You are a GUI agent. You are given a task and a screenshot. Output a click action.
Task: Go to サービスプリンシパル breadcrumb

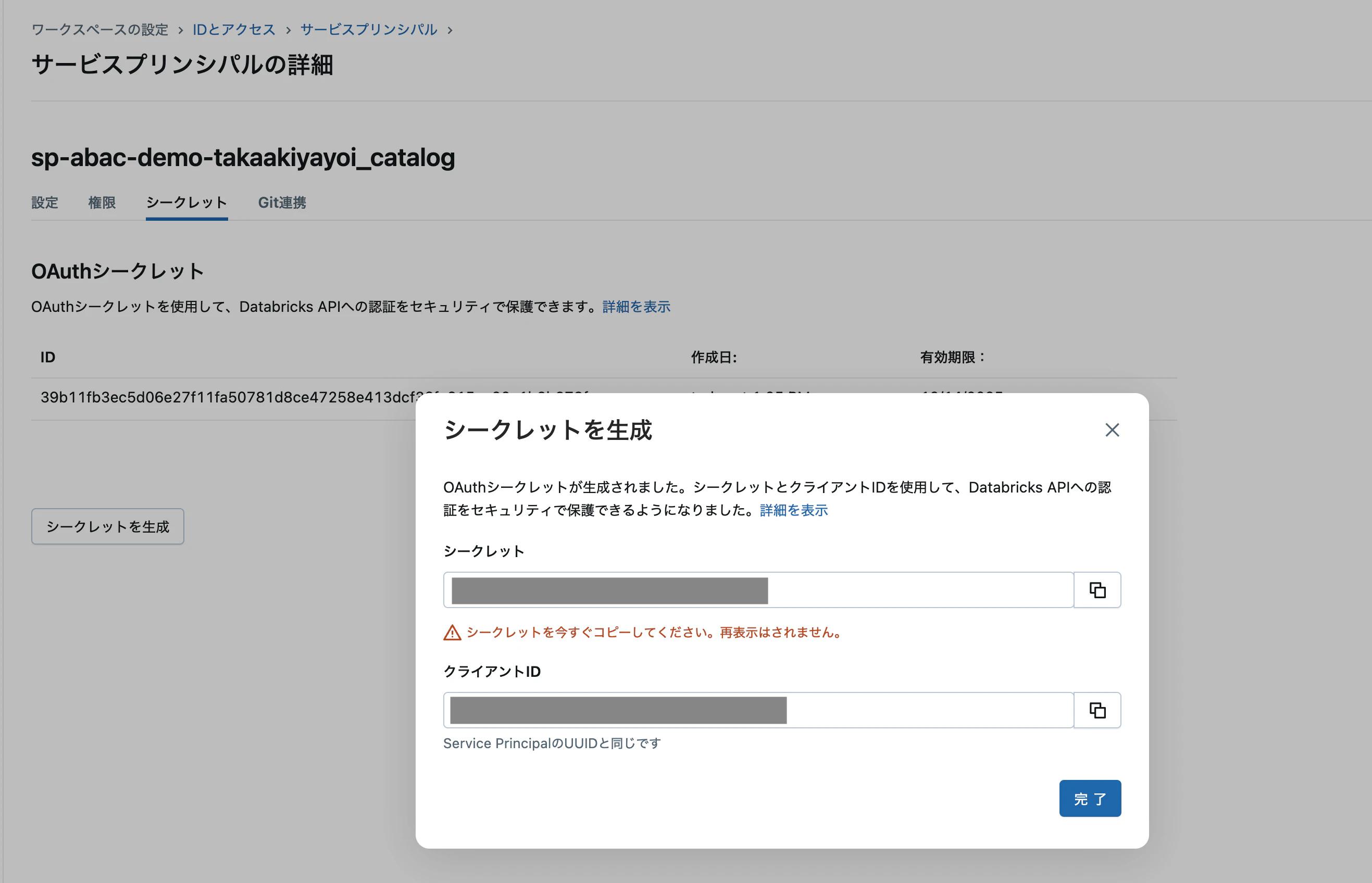pyautogui.click(x=368, y=29)
